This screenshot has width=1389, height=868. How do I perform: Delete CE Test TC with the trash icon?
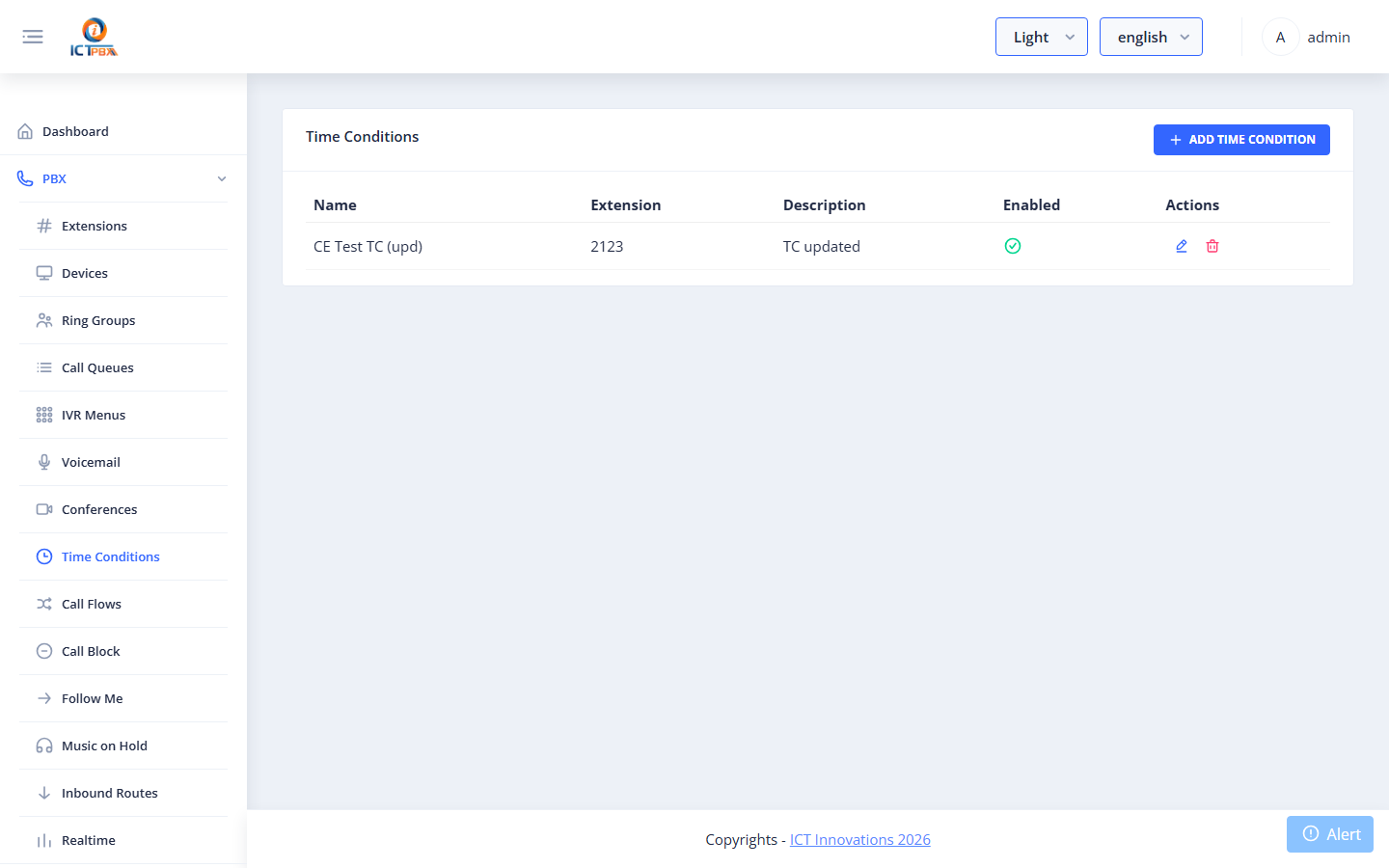tap(1212, 246)
